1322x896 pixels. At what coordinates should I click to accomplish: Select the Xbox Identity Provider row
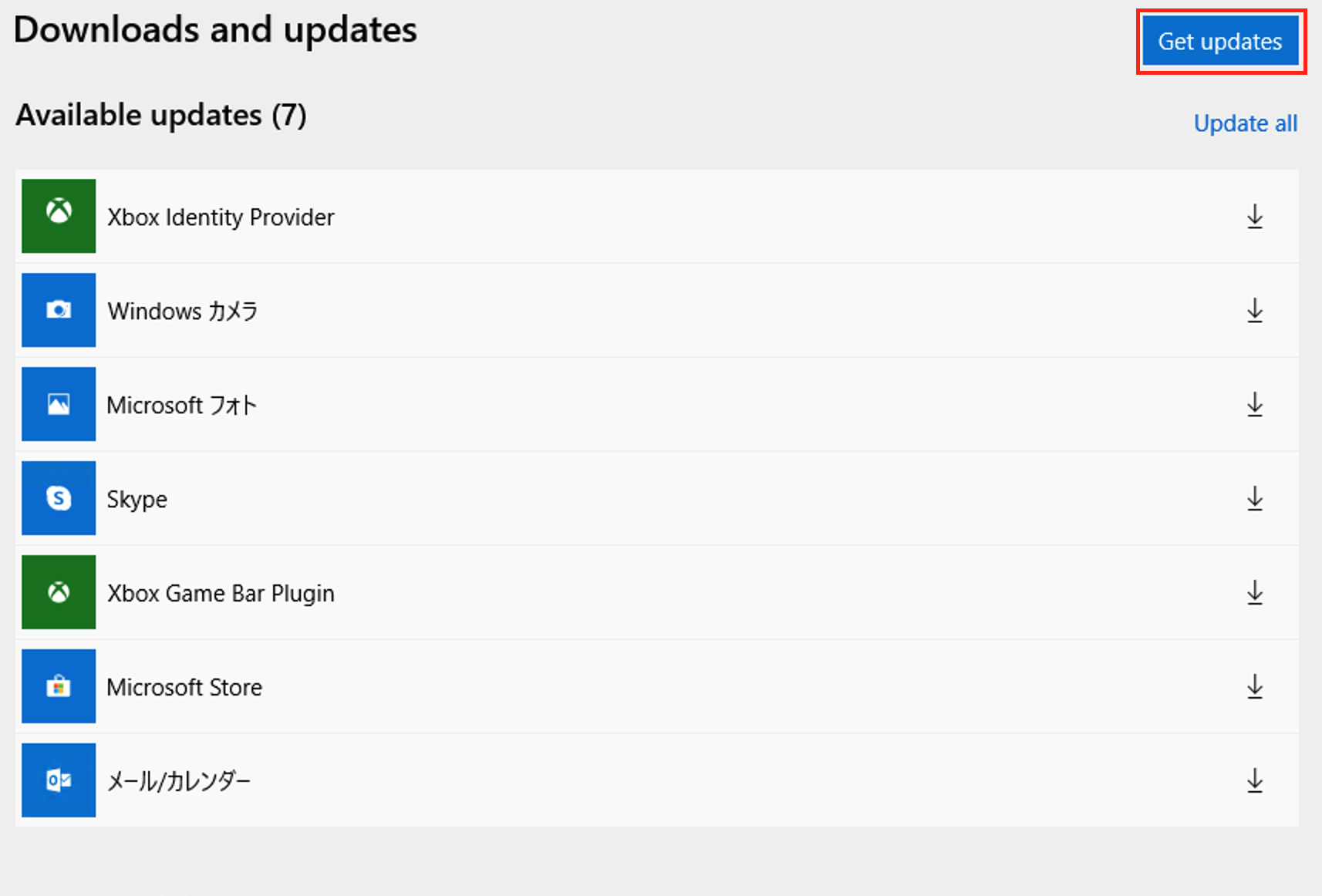click(617, 217)
